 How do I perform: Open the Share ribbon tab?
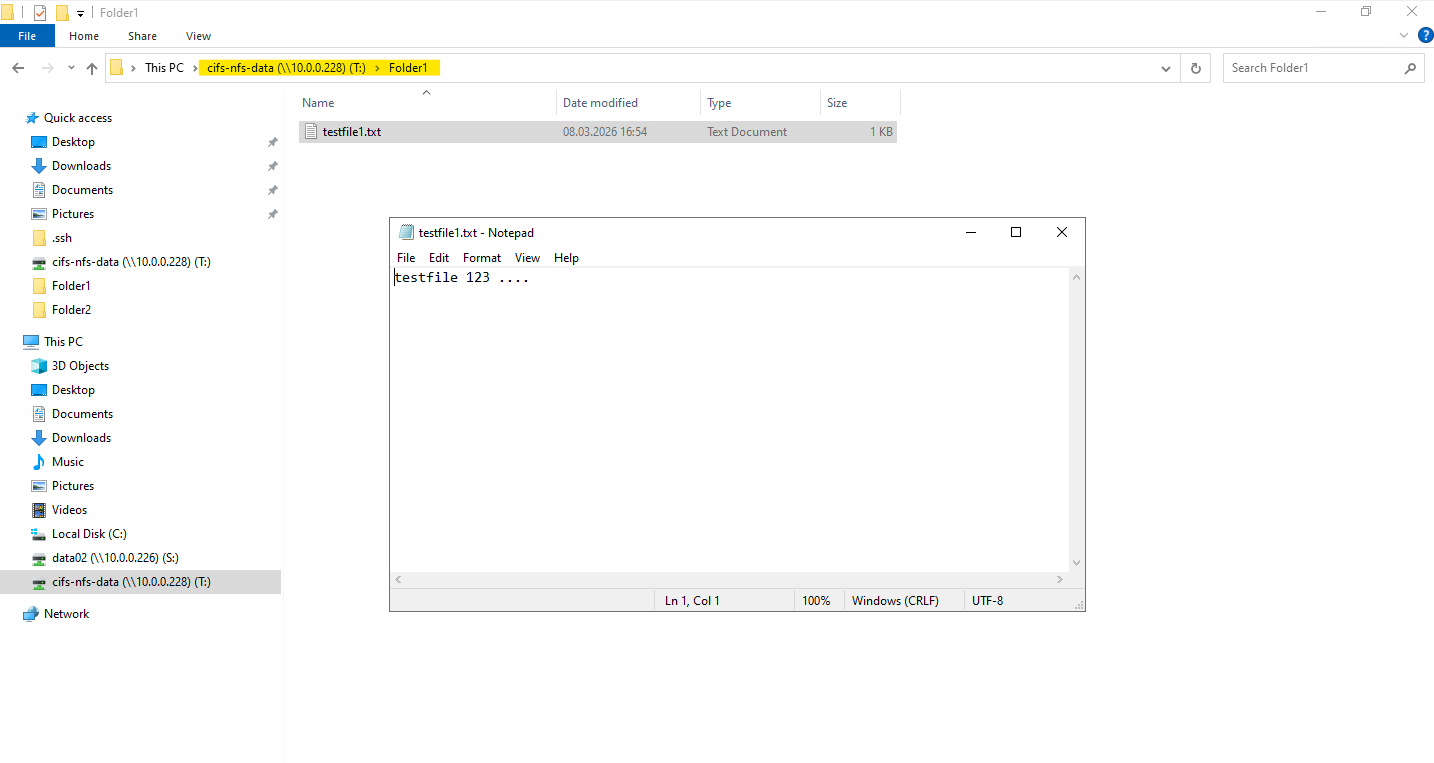[142, 36]
